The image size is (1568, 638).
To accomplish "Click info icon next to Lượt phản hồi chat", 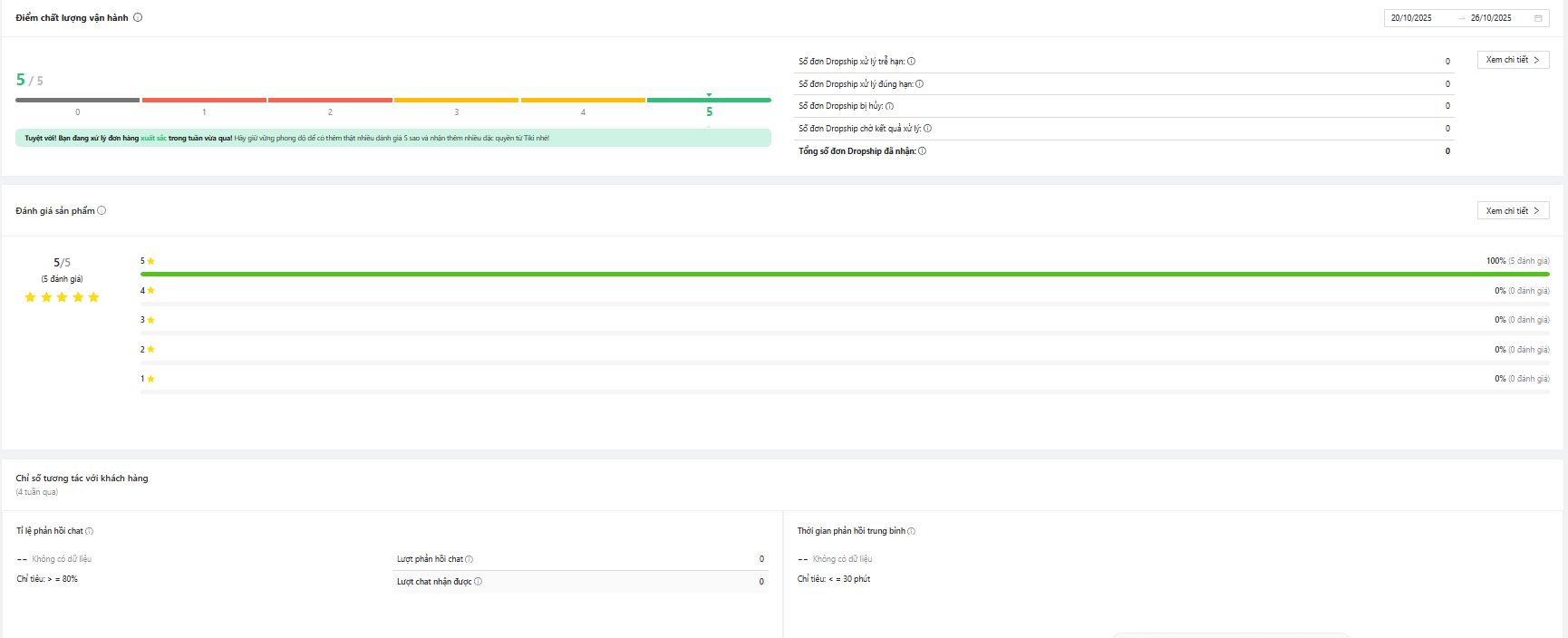I will pos(469,559).
